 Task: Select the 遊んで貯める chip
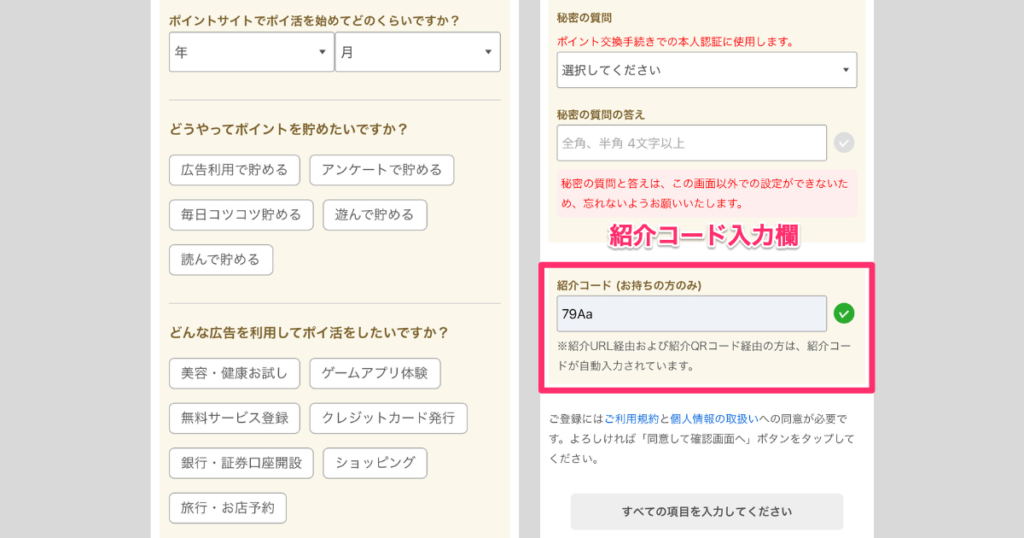tap(375, 215)
